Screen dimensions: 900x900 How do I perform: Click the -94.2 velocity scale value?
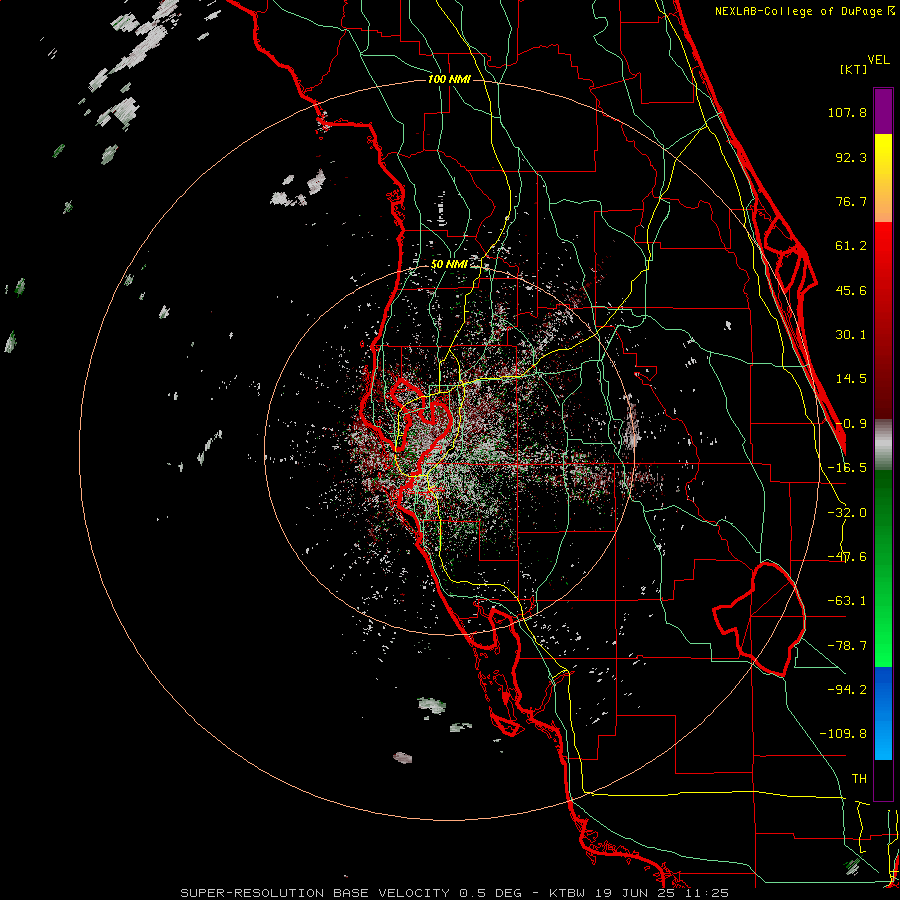click(x=847, y=689)
